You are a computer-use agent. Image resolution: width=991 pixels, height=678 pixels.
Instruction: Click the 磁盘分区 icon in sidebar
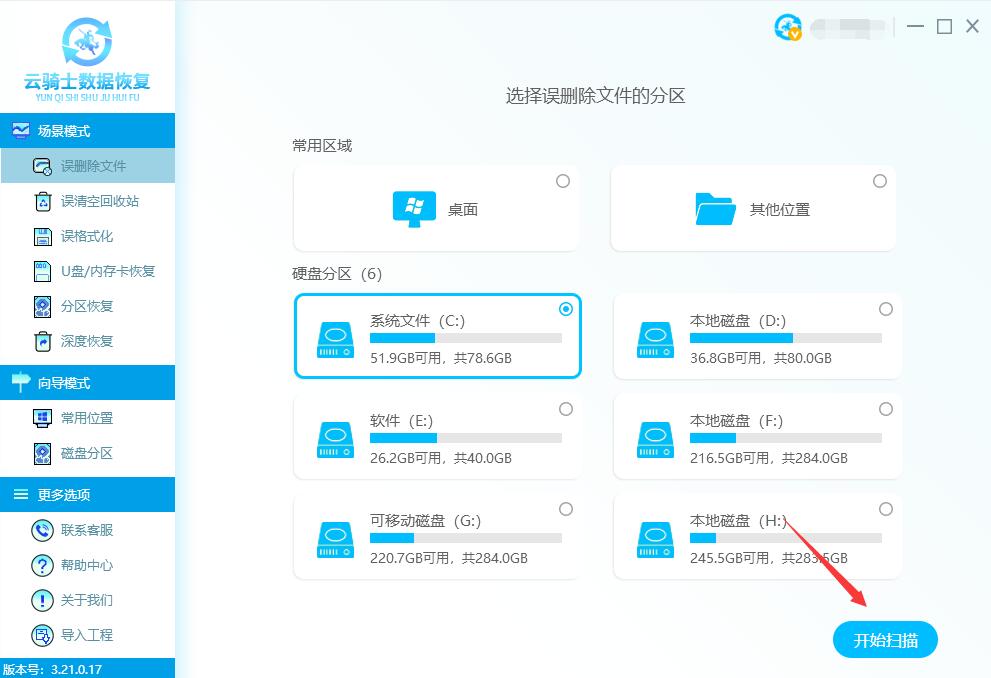coord(42,453)
